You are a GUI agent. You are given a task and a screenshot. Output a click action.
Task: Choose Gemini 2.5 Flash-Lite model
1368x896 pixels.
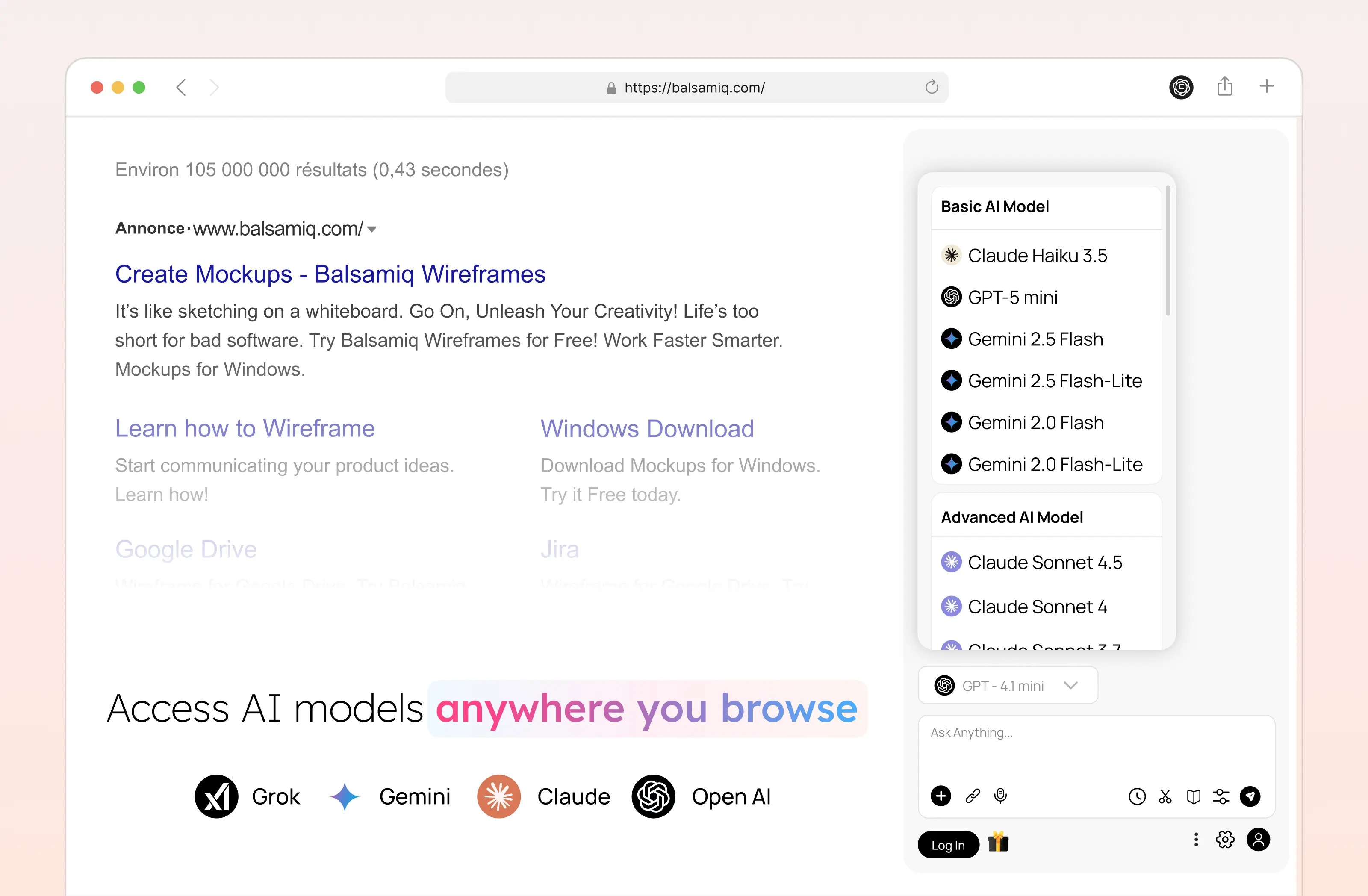[x=1054, y=380]
